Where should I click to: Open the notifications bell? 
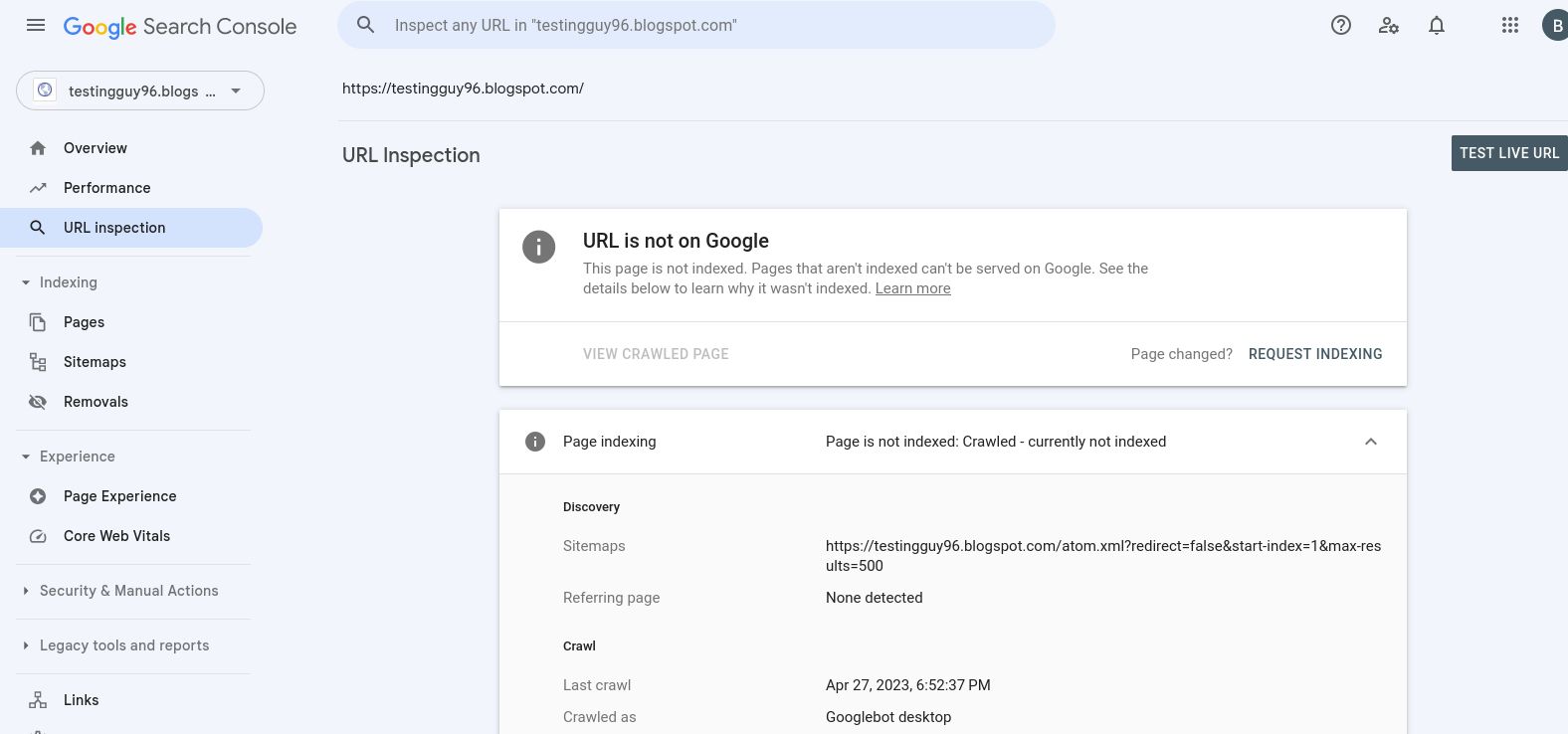point(1437,26)
